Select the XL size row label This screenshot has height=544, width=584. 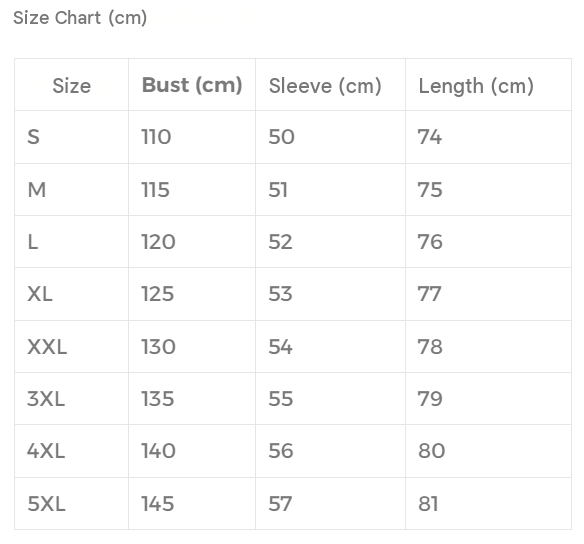pyautogui.click(x=40, y=294)
